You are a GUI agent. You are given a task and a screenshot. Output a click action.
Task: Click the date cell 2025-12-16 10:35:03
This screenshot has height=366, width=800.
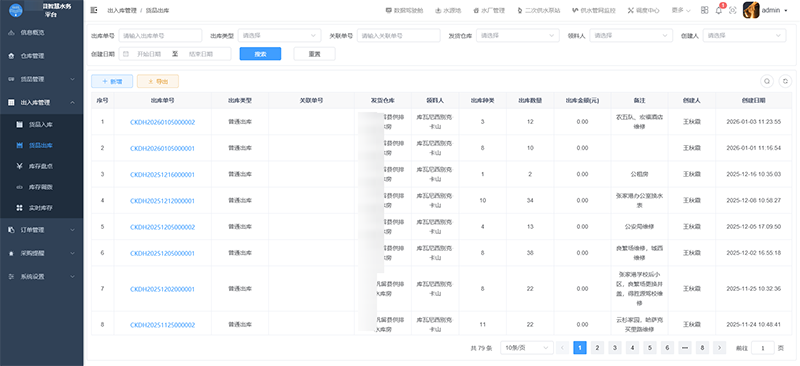coord(754,175)
